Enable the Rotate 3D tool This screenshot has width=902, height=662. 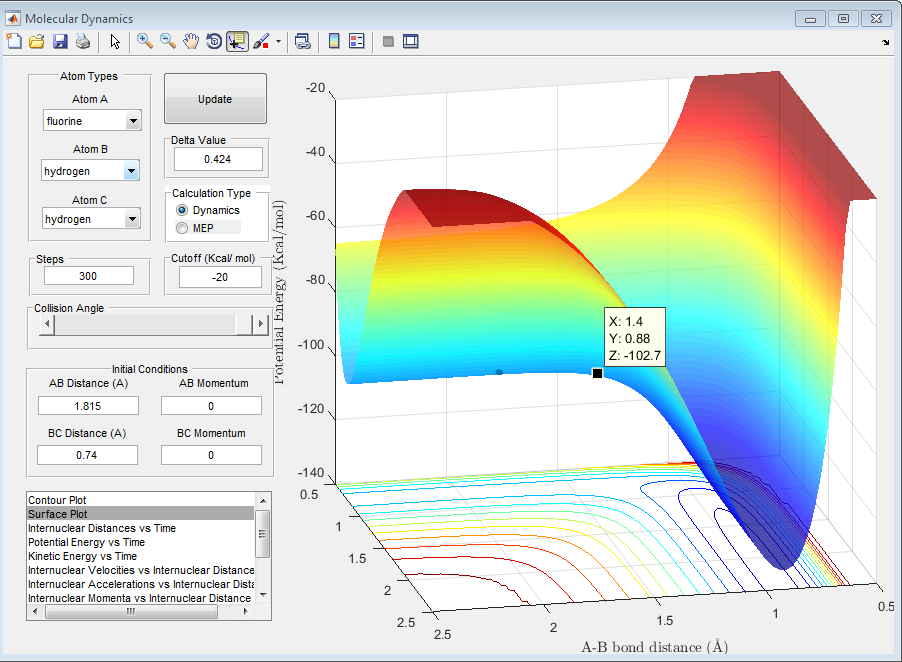[214, 41]
